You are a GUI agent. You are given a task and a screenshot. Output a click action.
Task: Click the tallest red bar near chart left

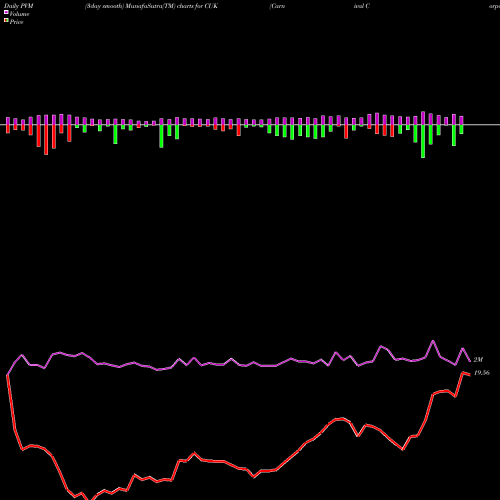46,140
